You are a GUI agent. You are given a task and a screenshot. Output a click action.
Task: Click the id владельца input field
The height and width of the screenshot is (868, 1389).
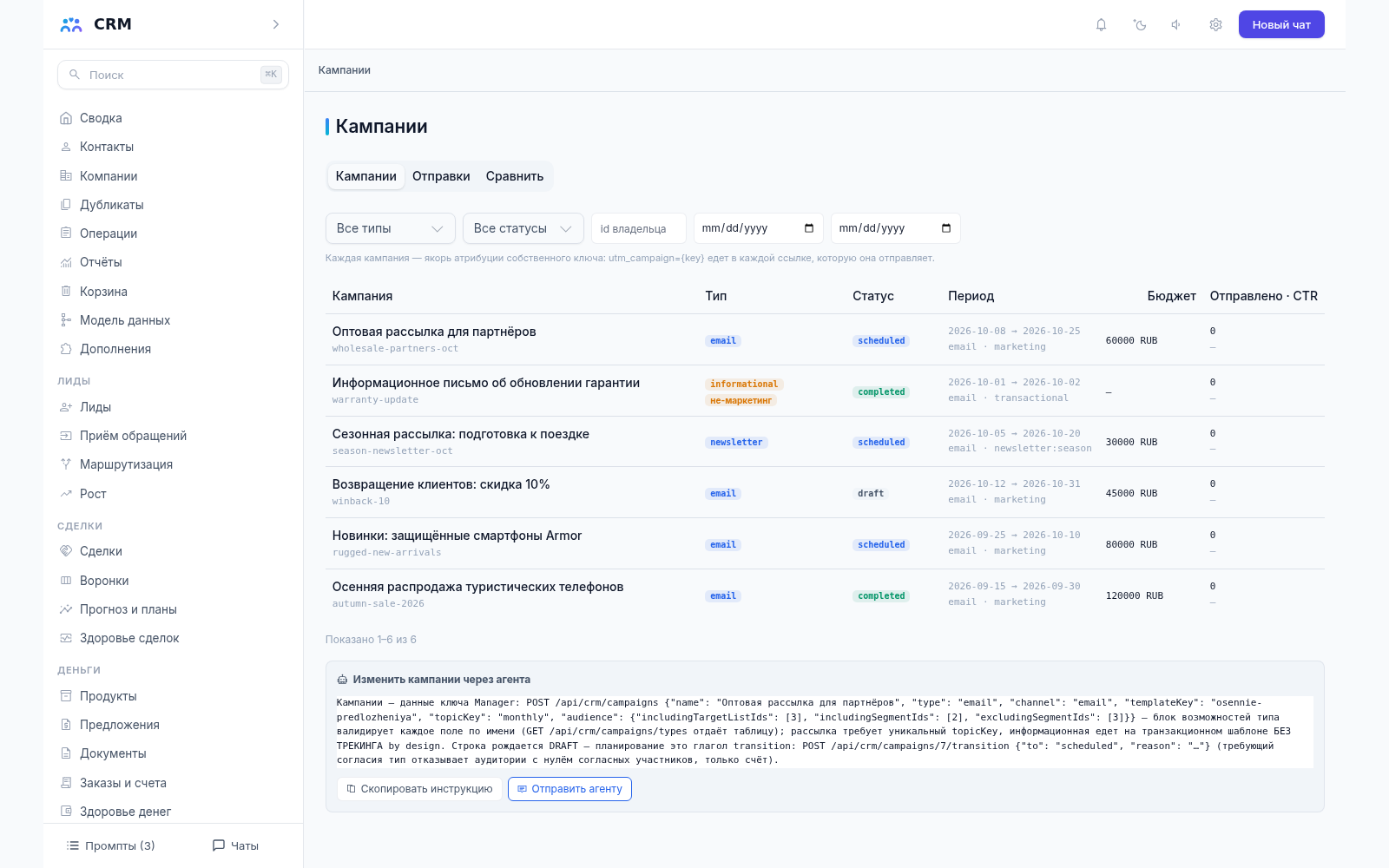(x=639, y=228)
